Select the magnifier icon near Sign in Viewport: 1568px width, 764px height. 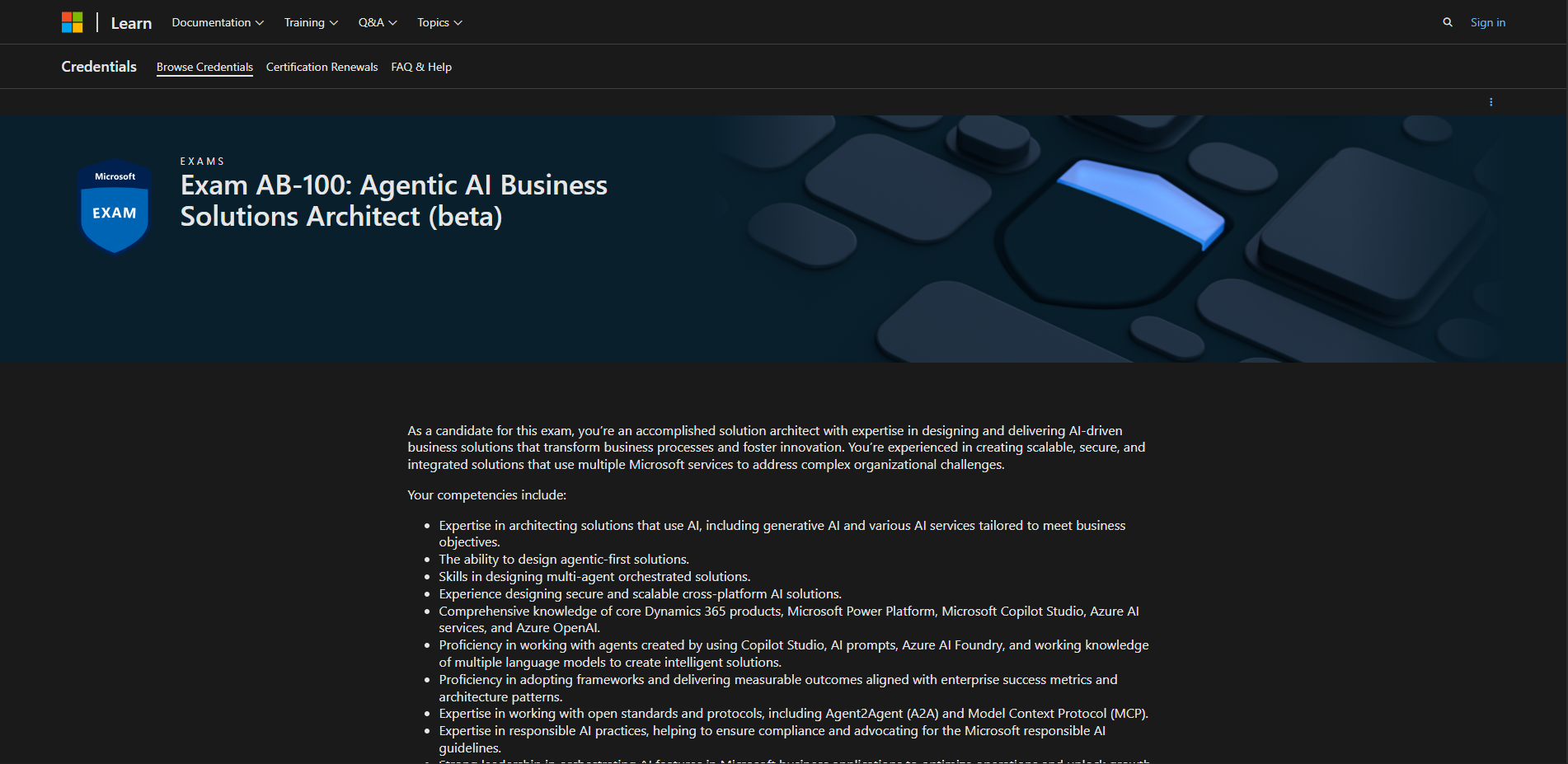click(1448, 22)
